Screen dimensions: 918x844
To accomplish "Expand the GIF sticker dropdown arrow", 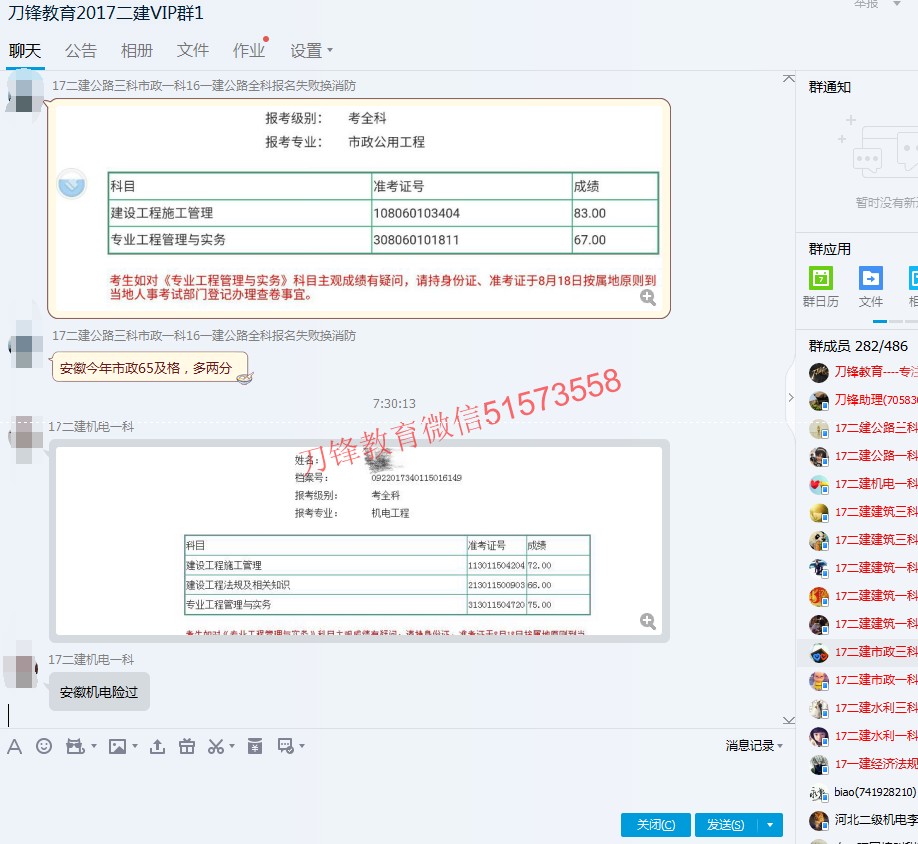I will click(x=94, y=746).
